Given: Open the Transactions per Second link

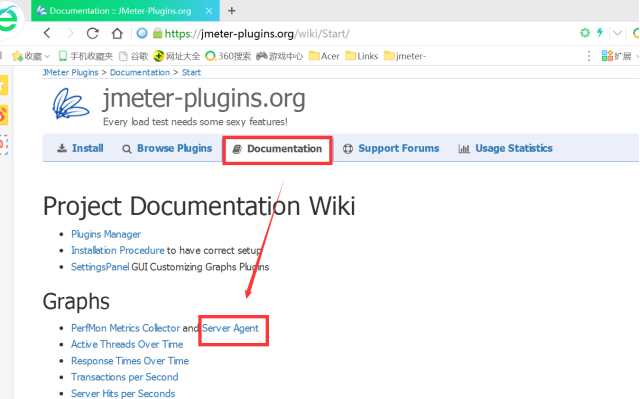Looking at the screenshot, I should 124,377.
